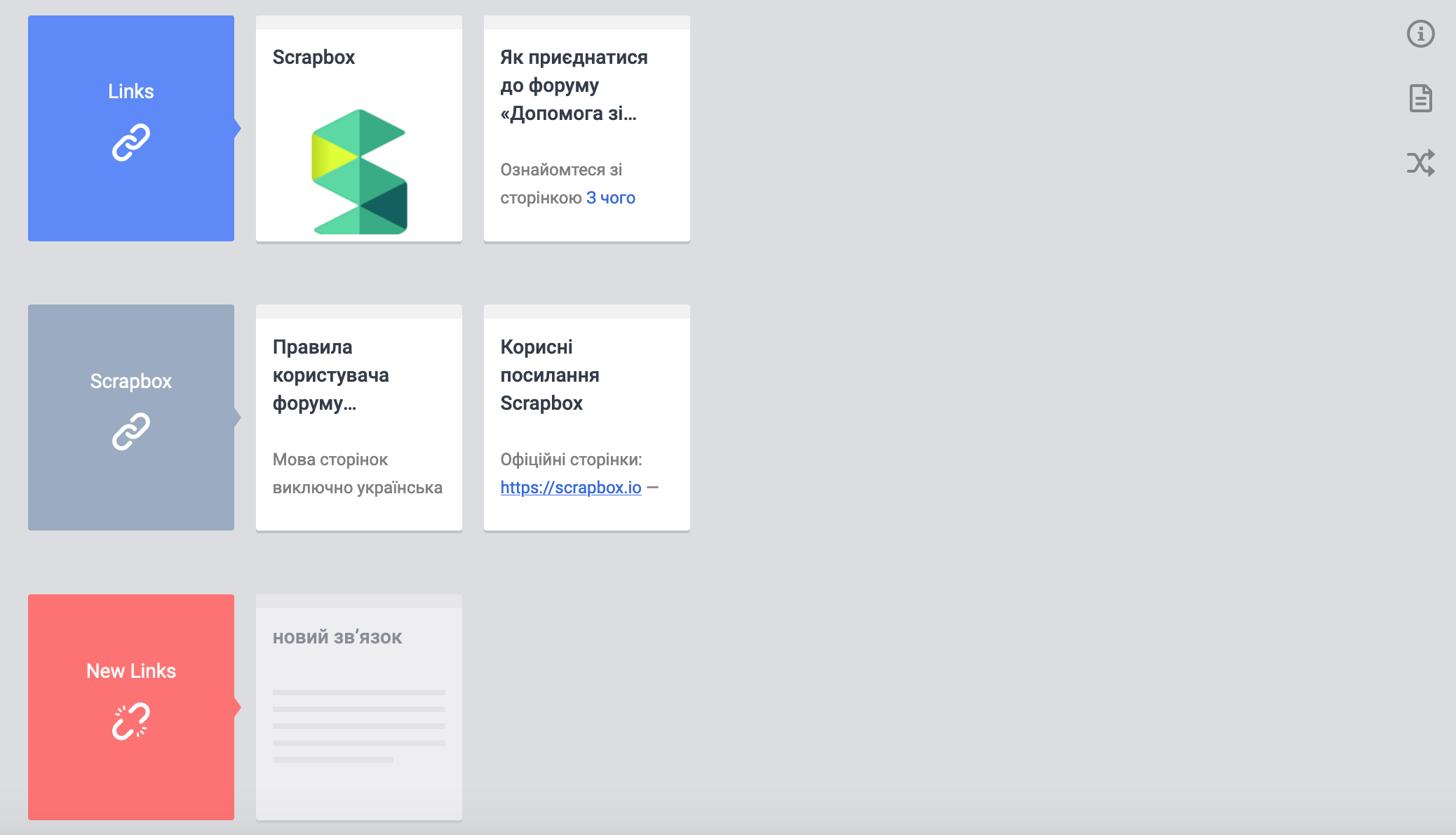Click the Links tile label text
The image size is (1456, 835).
(131, 91)
